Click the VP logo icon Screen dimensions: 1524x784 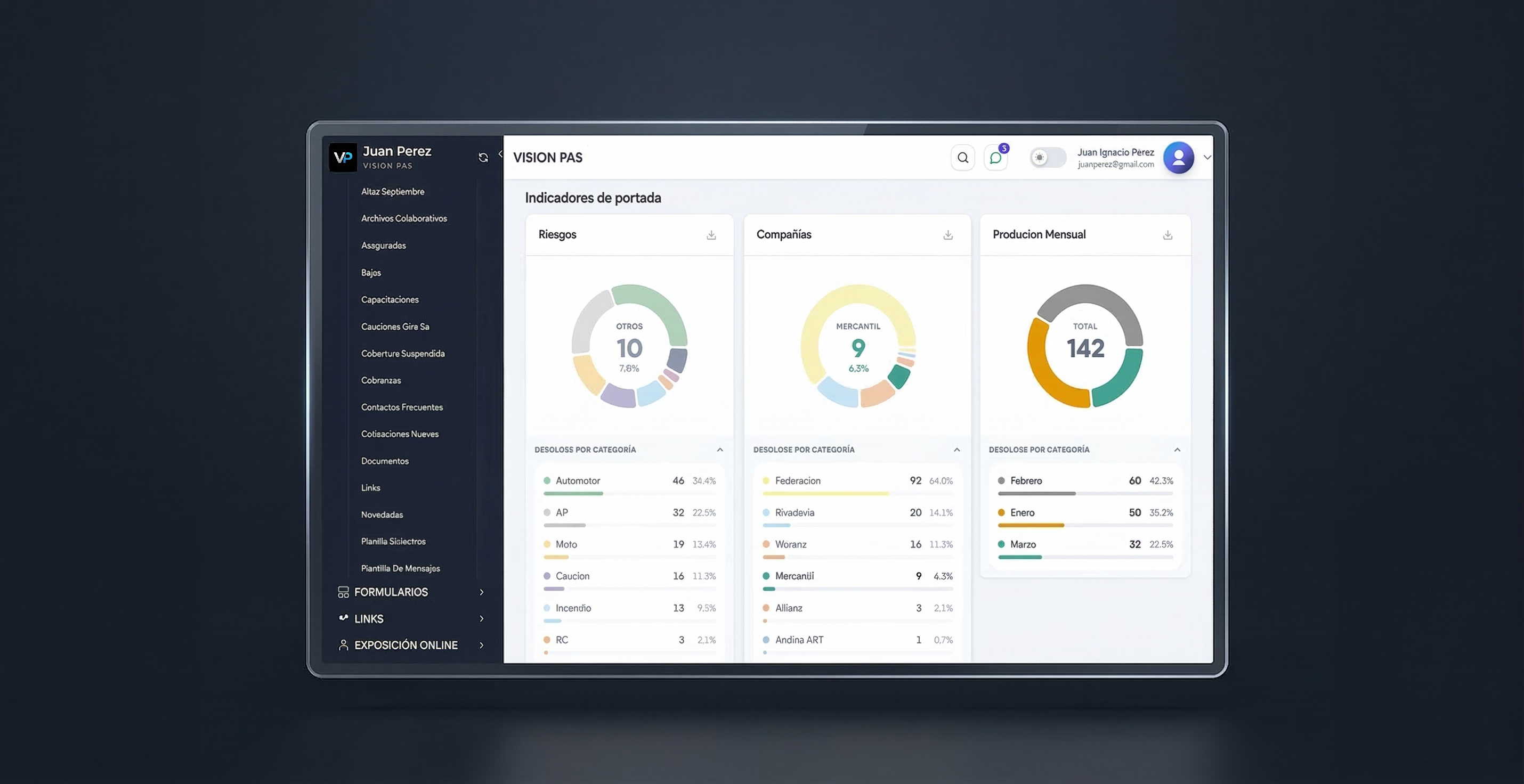(343, 157)
